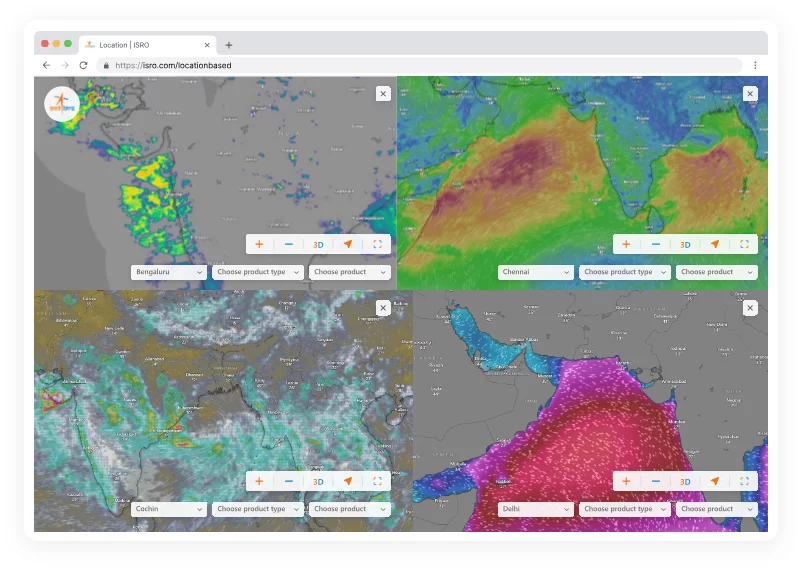Open Choose product dropdown in Cochin panel
The image size is (798, 569).
[350, 509]
